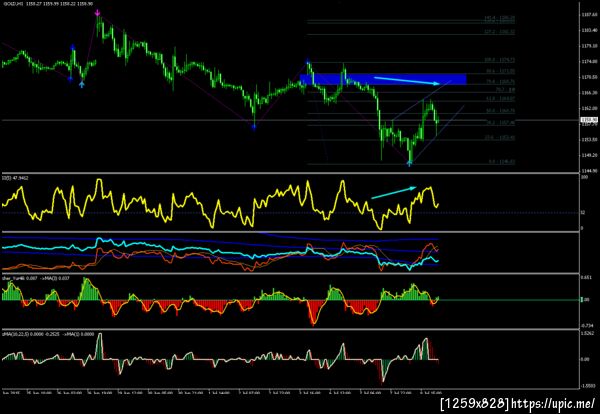This screenshot has height=414, width=600.
Task: Click the highlighted current price tag on scale
Action: [x=589, y=120]
